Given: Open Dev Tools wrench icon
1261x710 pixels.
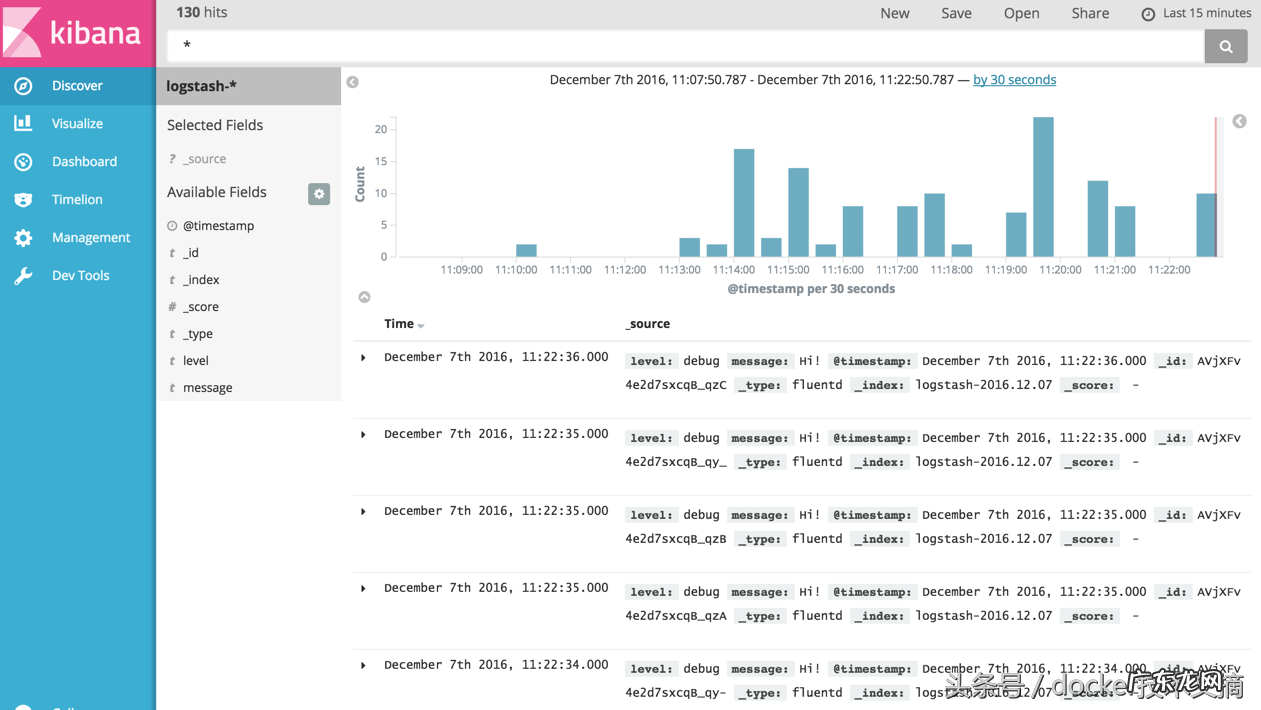Looking at the screenshot, I should (x=23, y=275).
